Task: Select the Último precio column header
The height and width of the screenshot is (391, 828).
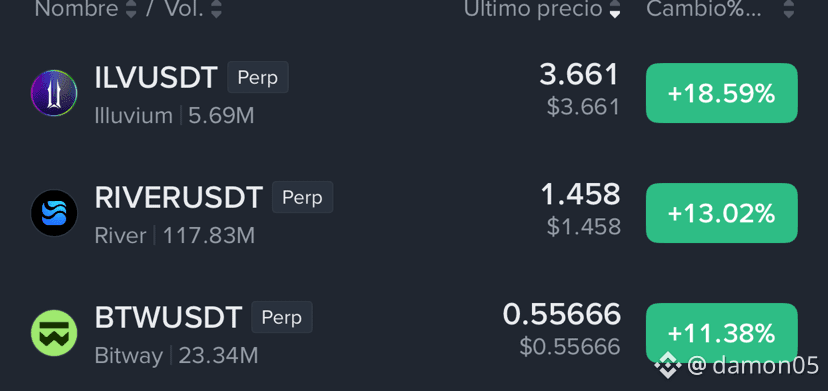Action: [533, 9]
